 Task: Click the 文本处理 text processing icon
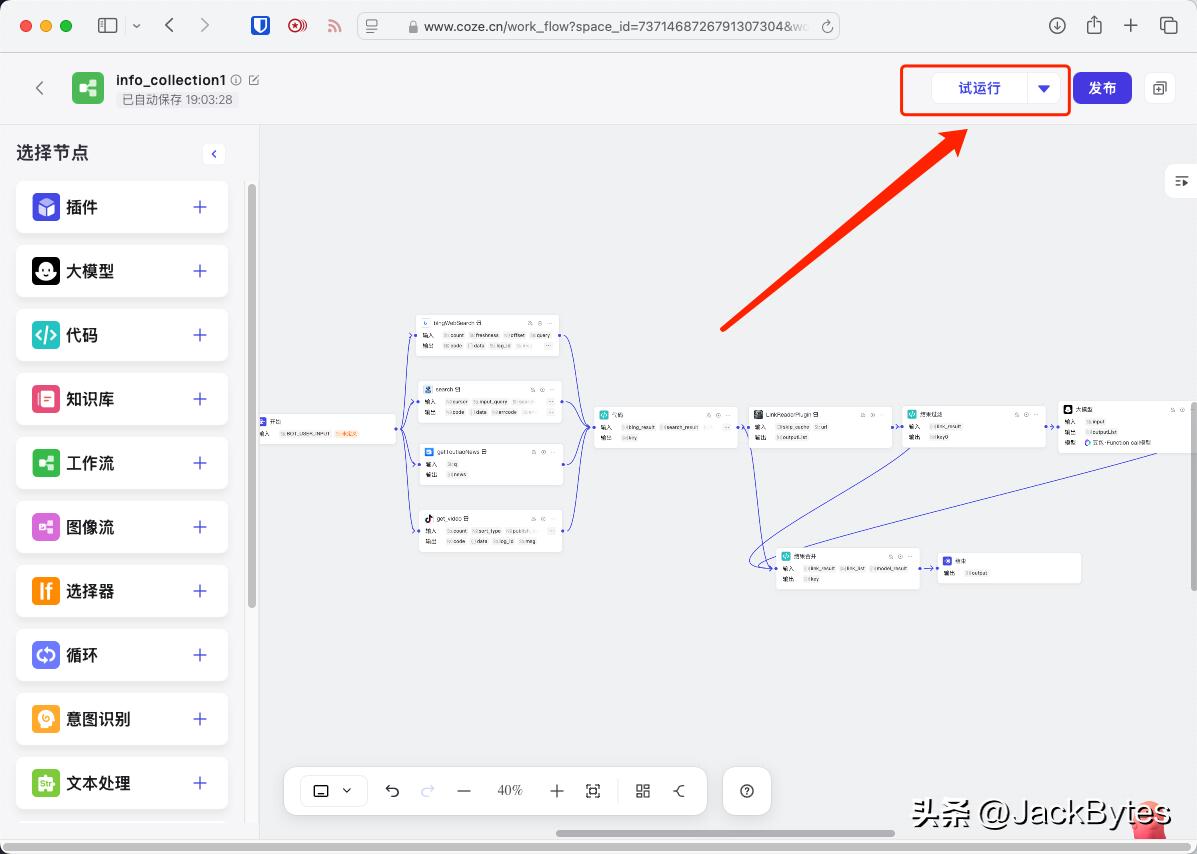point(46,783)
